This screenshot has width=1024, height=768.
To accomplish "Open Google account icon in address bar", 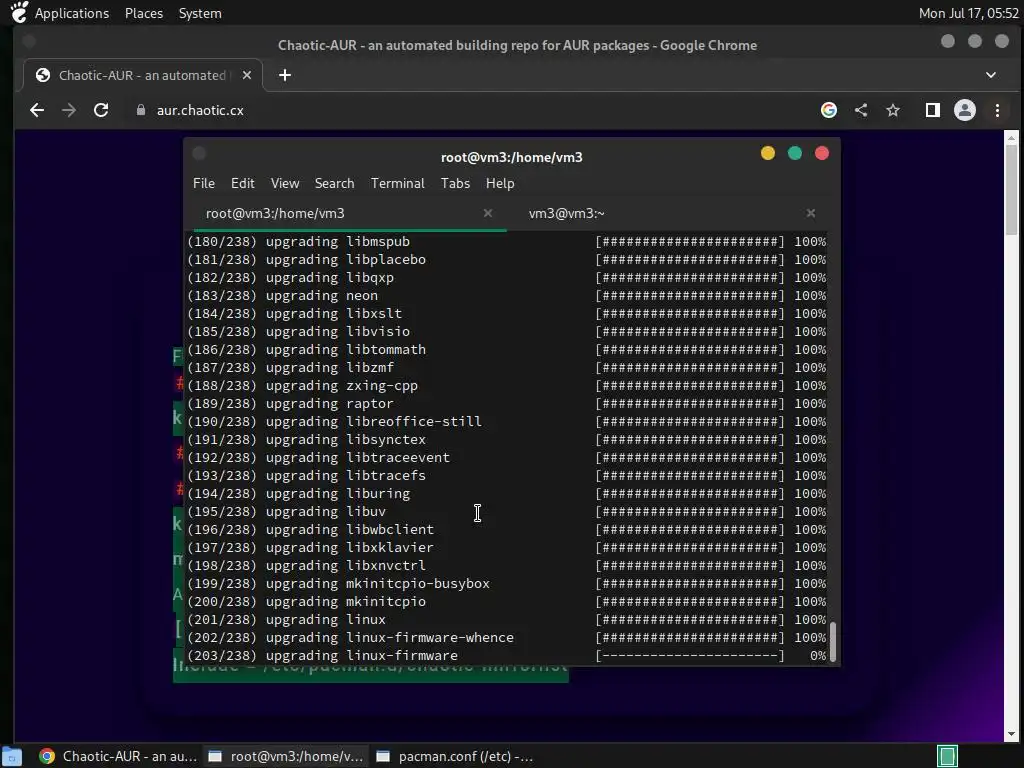I will (x=829, y=110).
